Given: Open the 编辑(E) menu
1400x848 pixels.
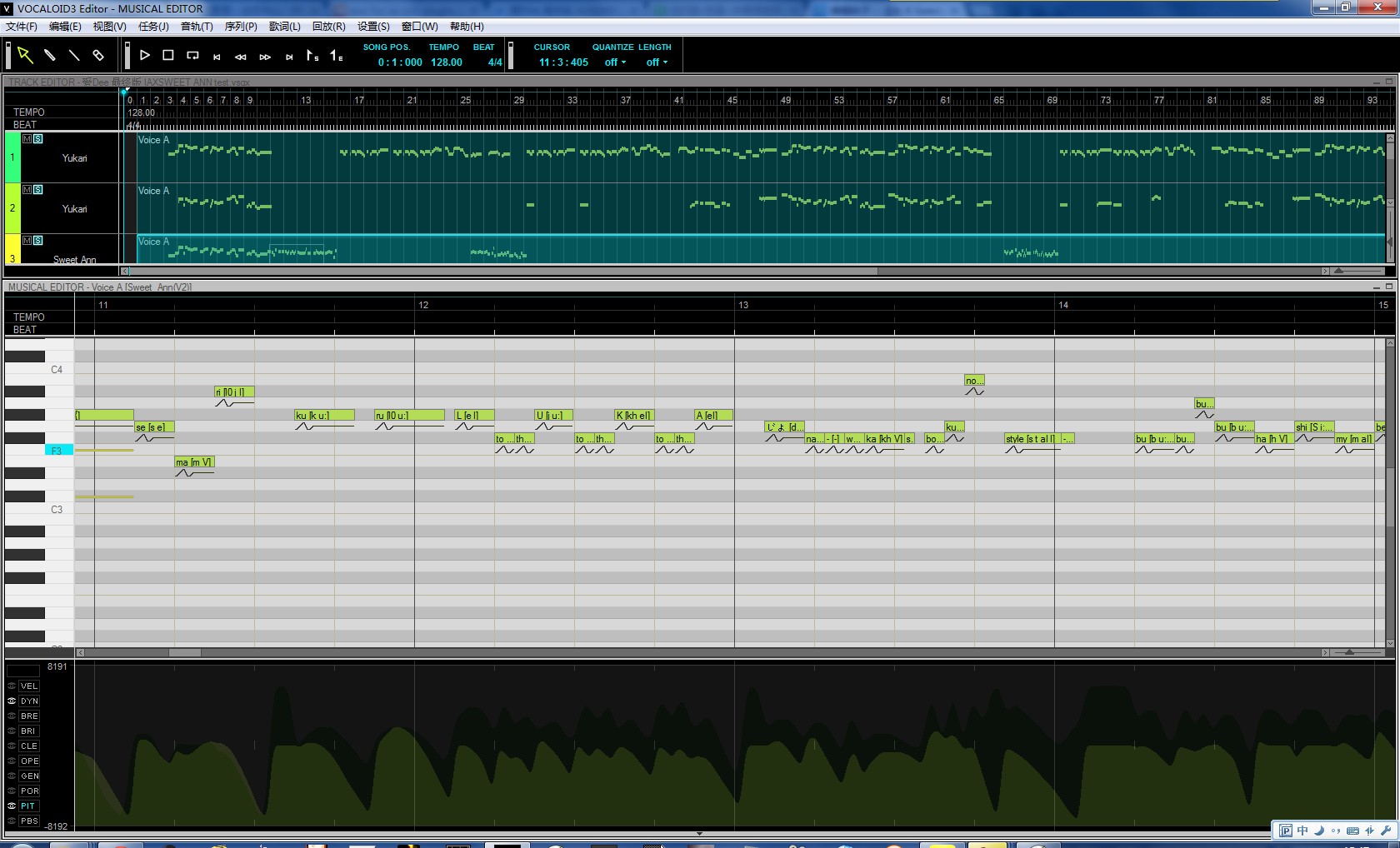Looking at the screenshot, I should tap(65, 27).
